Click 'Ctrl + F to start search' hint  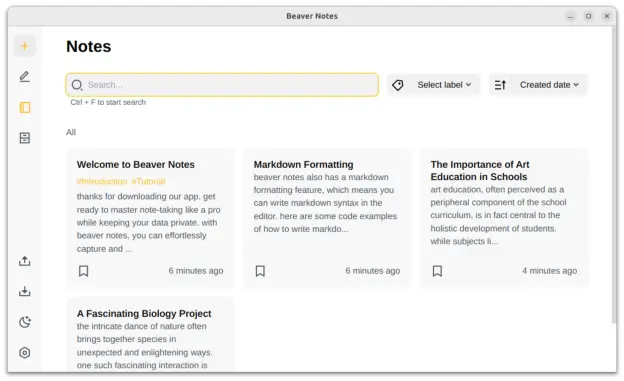(x=108, y=102)
